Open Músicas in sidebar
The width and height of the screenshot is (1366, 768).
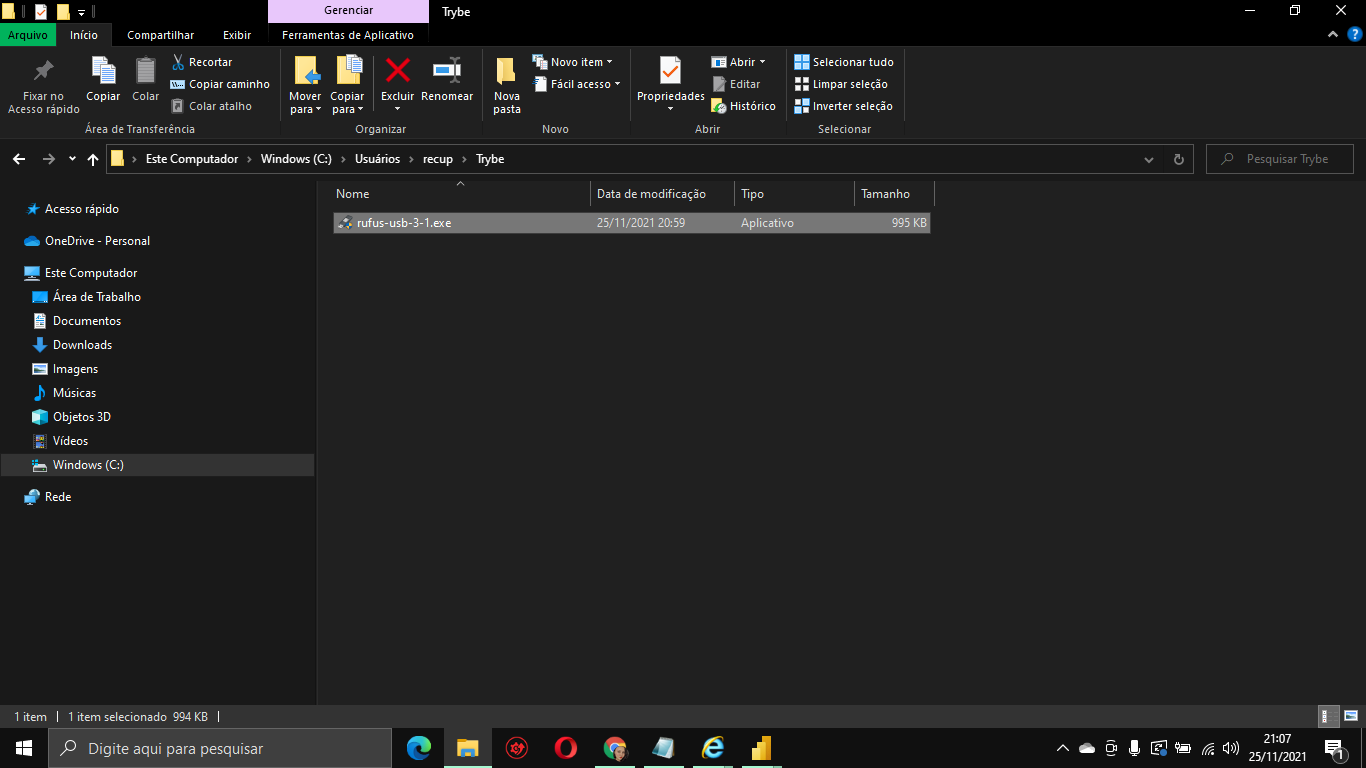(x=74, y=393)
